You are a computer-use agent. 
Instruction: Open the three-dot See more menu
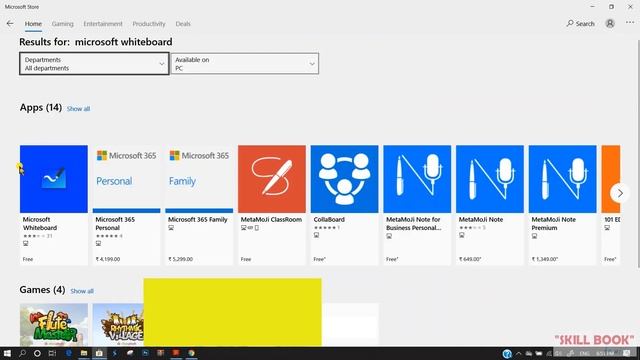pos(630,23)
